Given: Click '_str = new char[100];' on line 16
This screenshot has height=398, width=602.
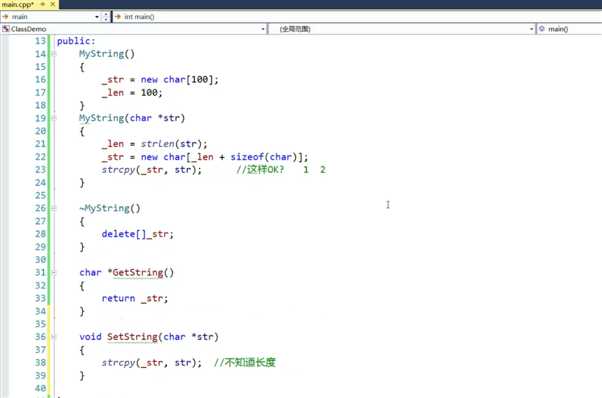Looking at the screenshot, I should 160,80.
